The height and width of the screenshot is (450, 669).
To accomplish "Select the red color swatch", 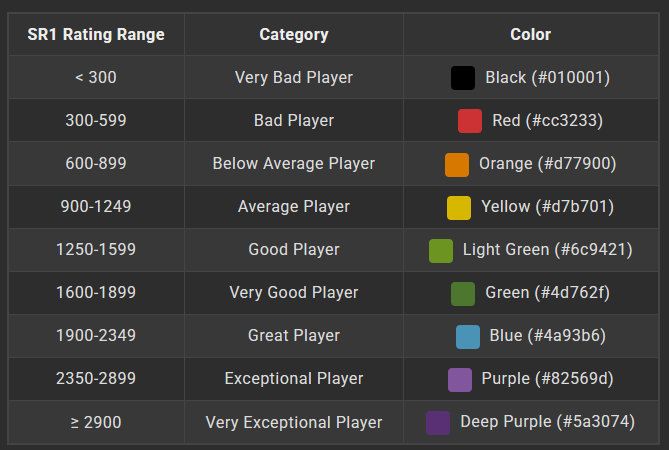I will [470, 121].
